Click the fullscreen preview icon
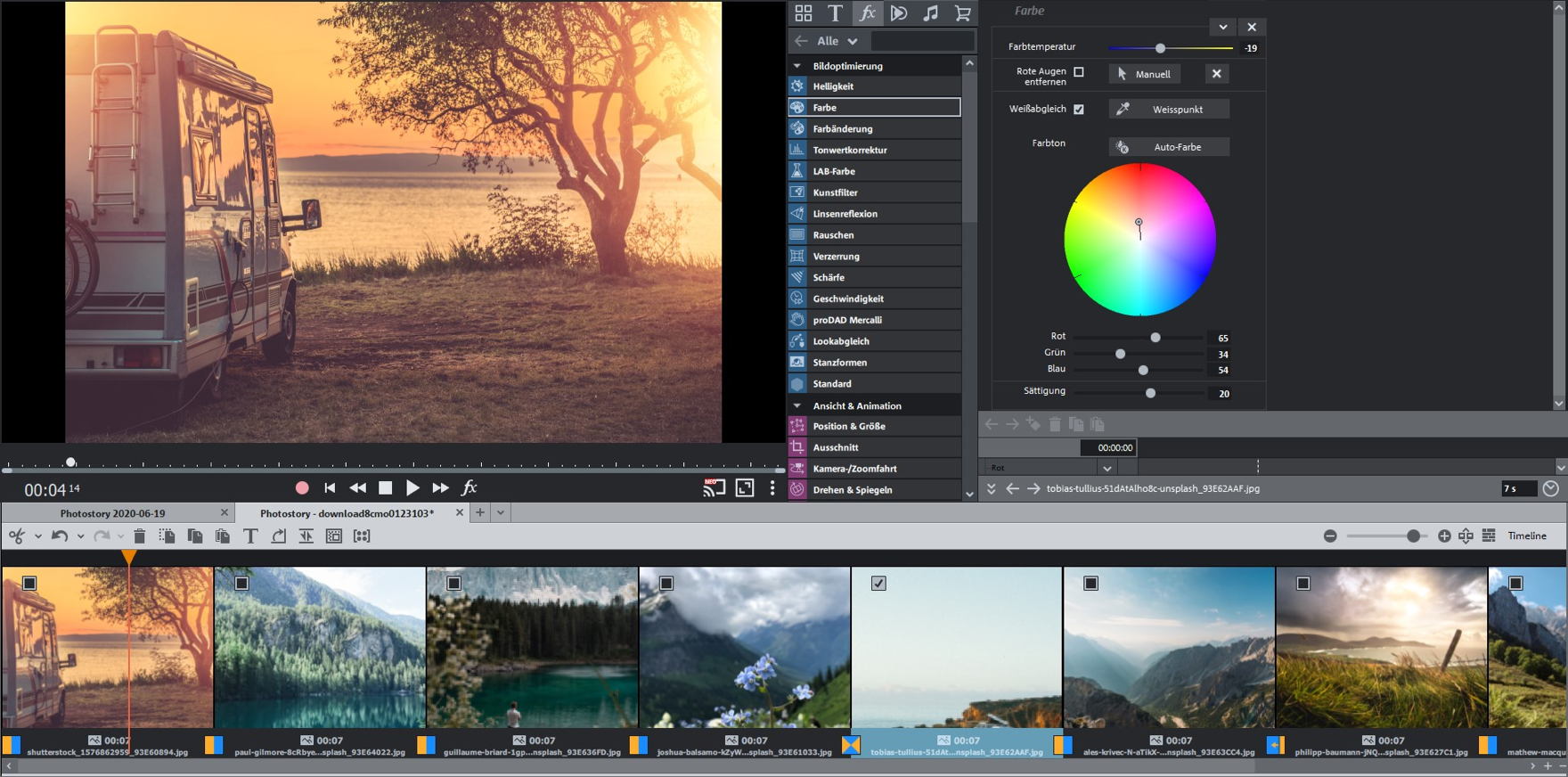The width and height of the screenshot is (1568, 777). tap(744, 487)
